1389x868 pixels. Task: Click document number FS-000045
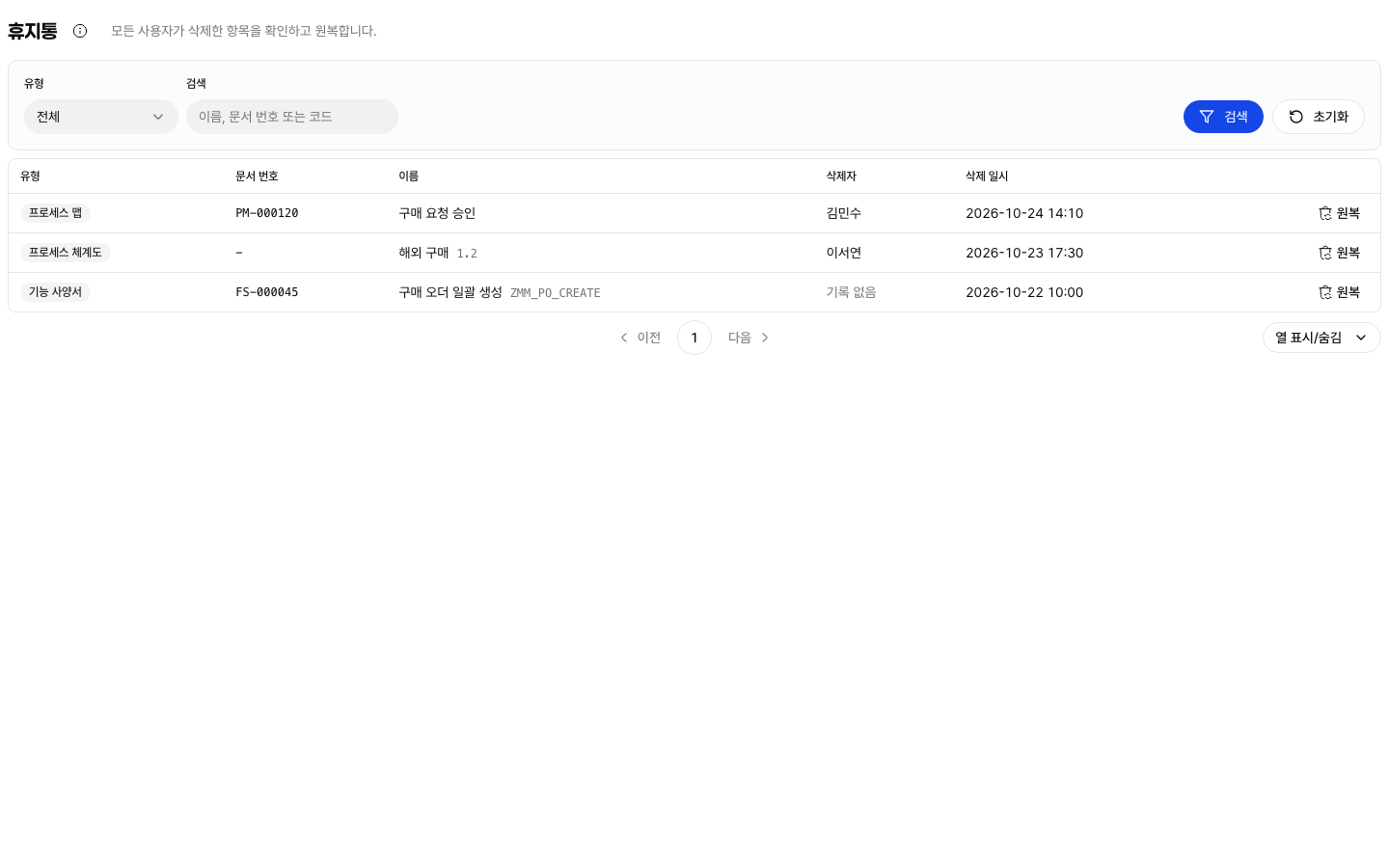coord(267,292)
